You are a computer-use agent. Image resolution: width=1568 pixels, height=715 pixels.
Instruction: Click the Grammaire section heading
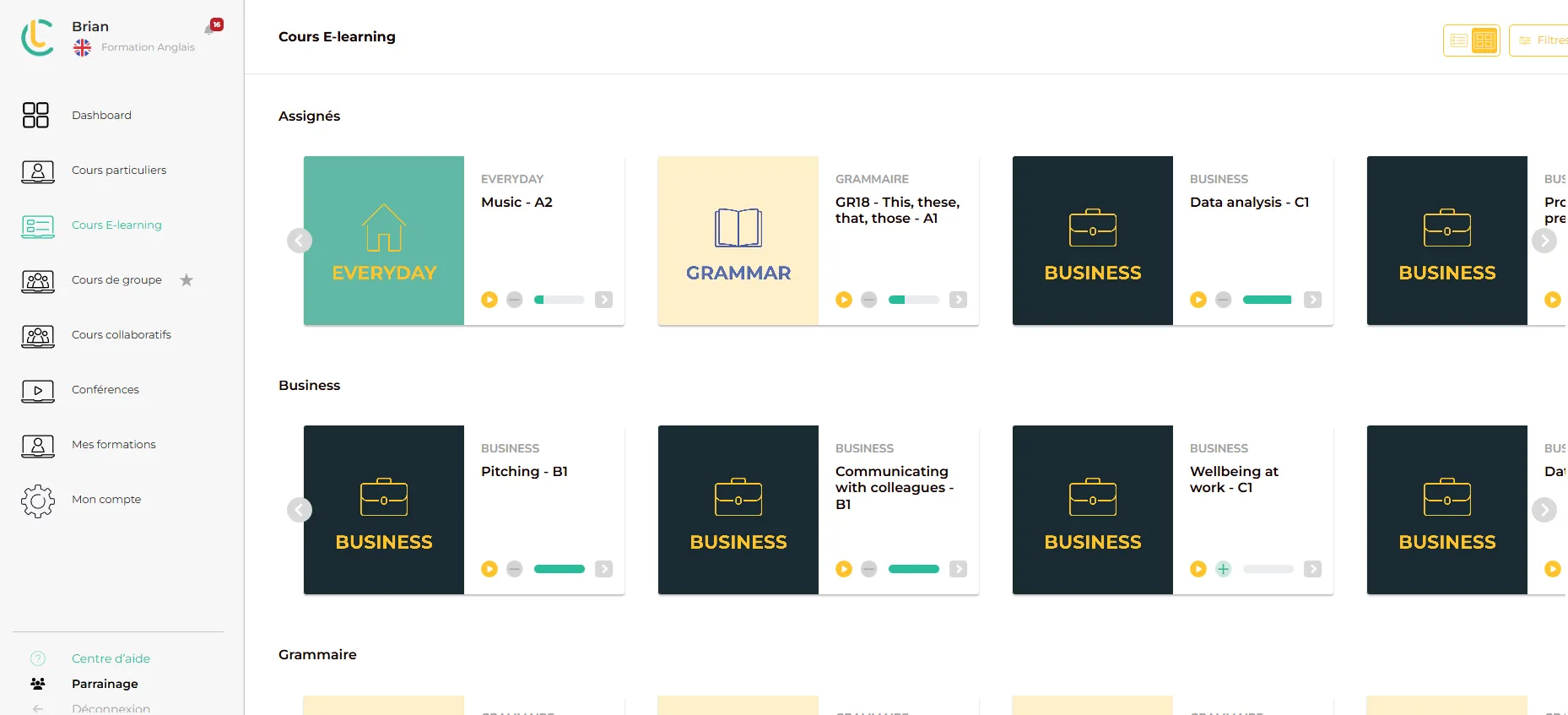point(317,654)
